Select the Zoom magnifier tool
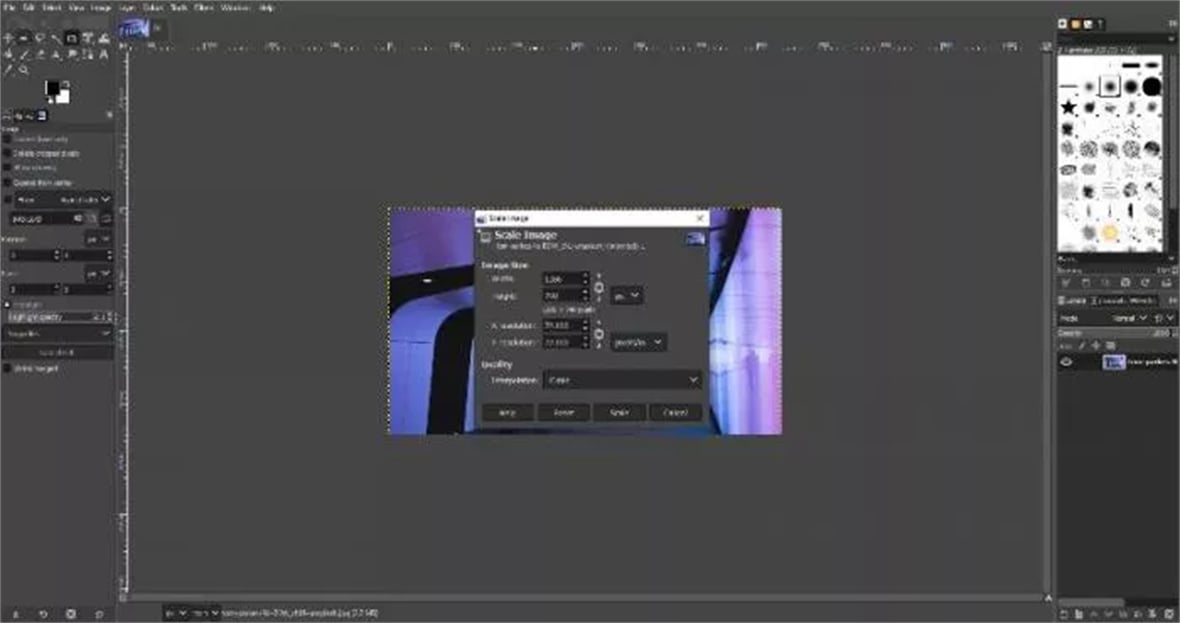 [23, 69]
